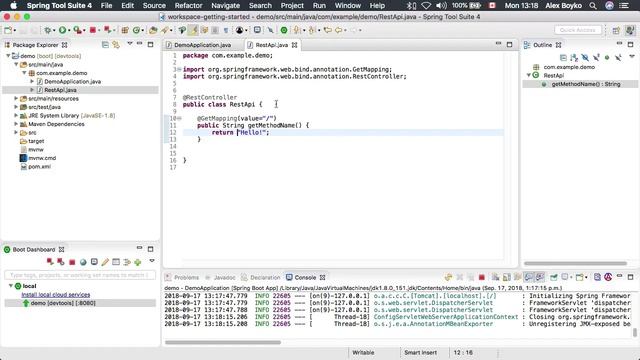
Task: Click the red Terminate square in main toolbar
Action: click(x=93, y=30)
